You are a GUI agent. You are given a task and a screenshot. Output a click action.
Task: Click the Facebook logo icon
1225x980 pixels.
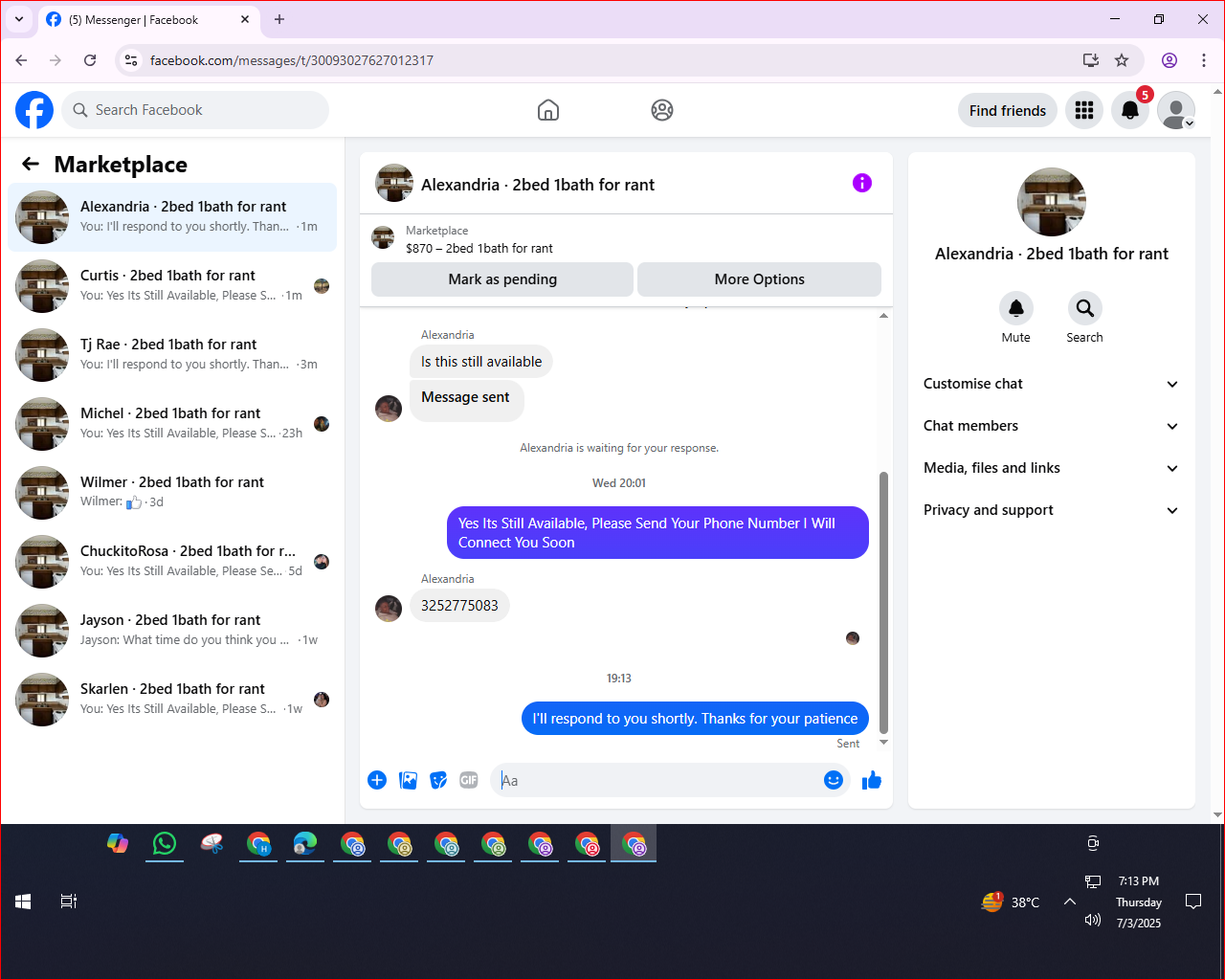click(x=34, y=110)
